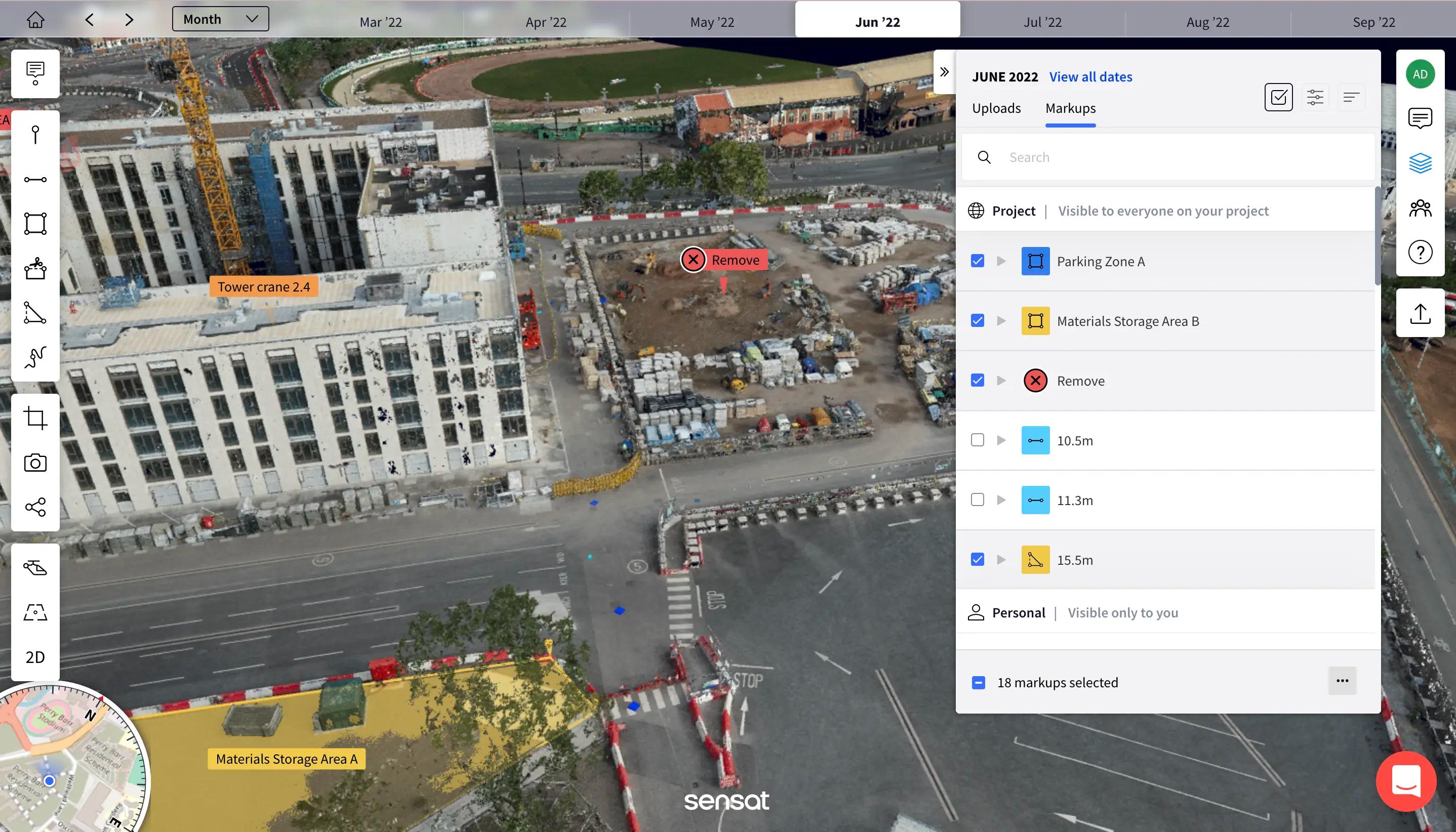
Task: Expand the Remove markup entry
Action: pos(1001,381)
